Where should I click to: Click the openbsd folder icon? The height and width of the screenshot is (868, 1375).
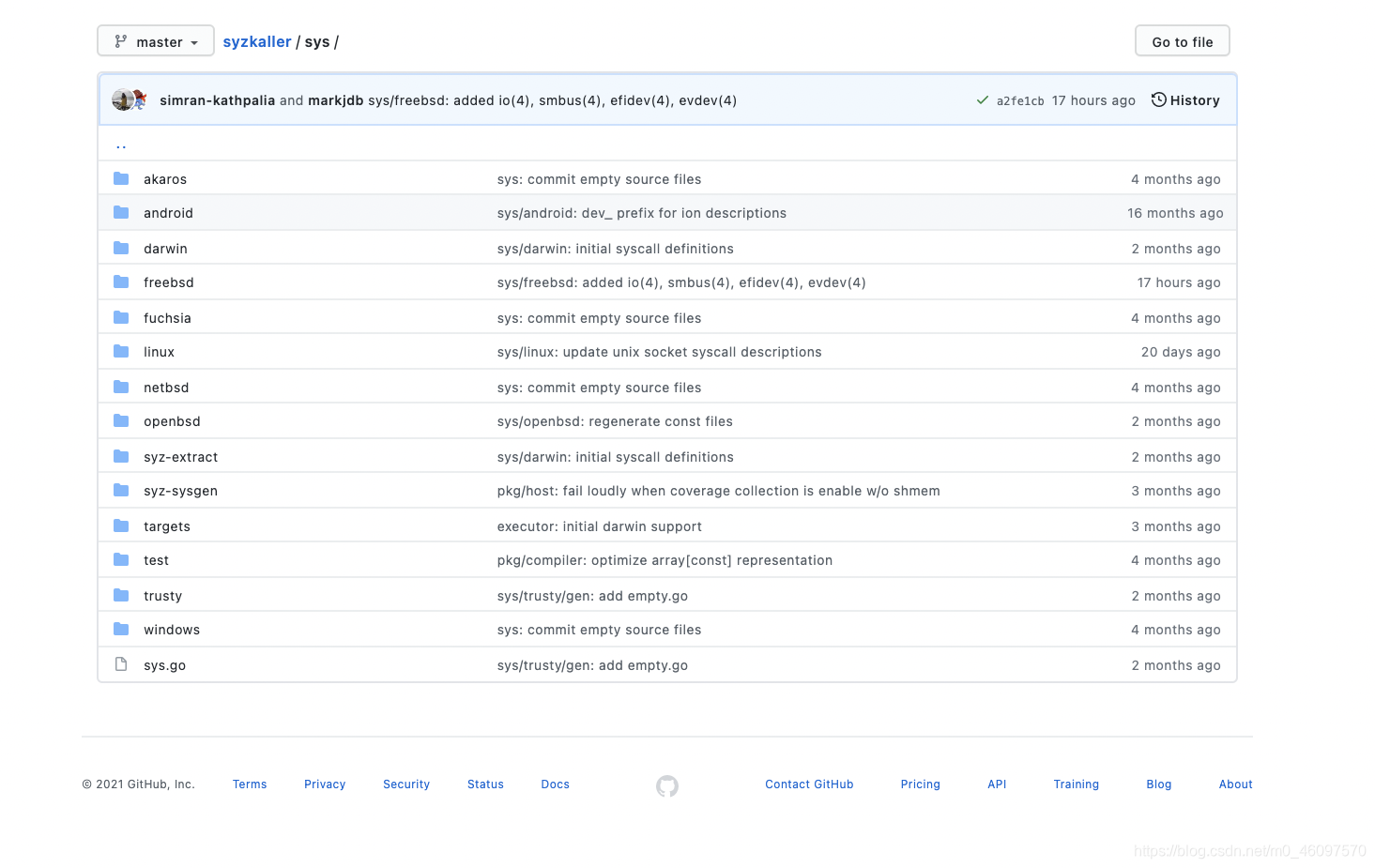(x=121, y=420)
